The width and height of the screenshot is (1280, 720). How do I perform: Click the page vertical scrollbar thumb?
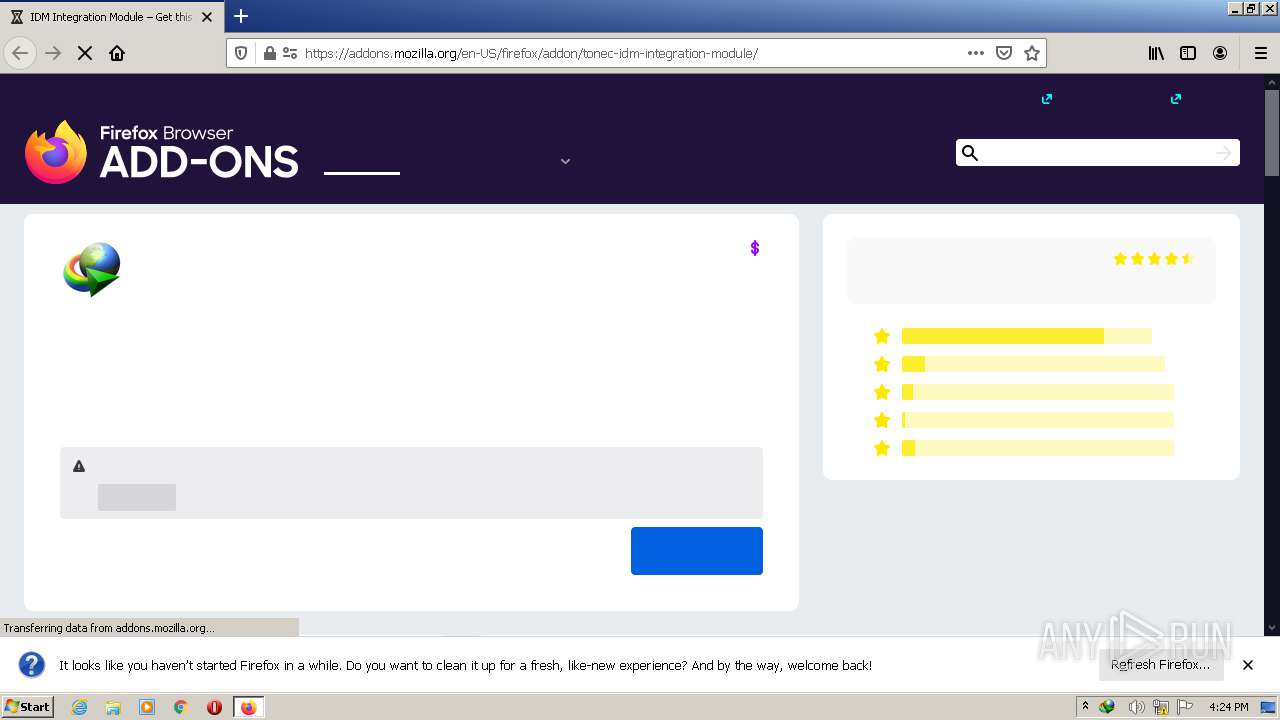tap(1272, 132)
